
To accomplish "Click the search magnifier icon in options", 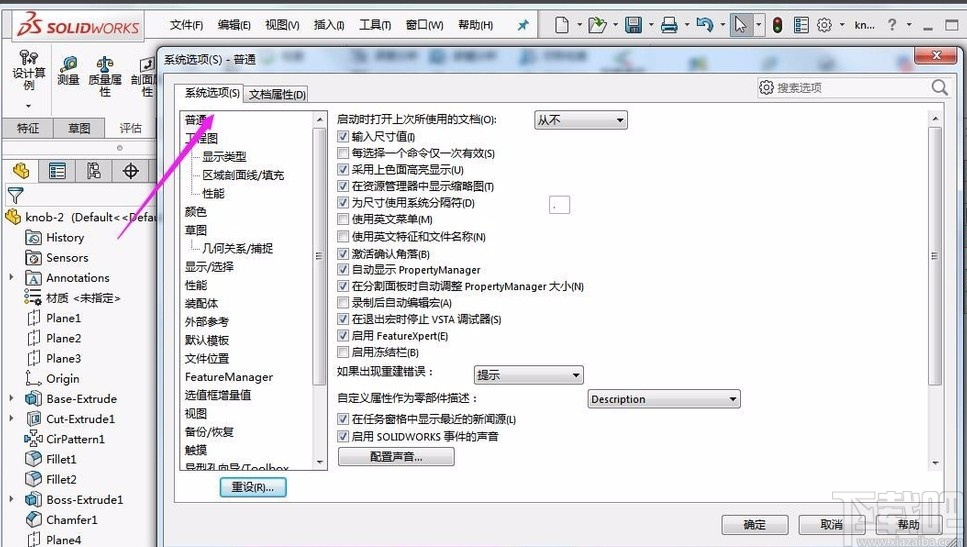I will (940, 88).
